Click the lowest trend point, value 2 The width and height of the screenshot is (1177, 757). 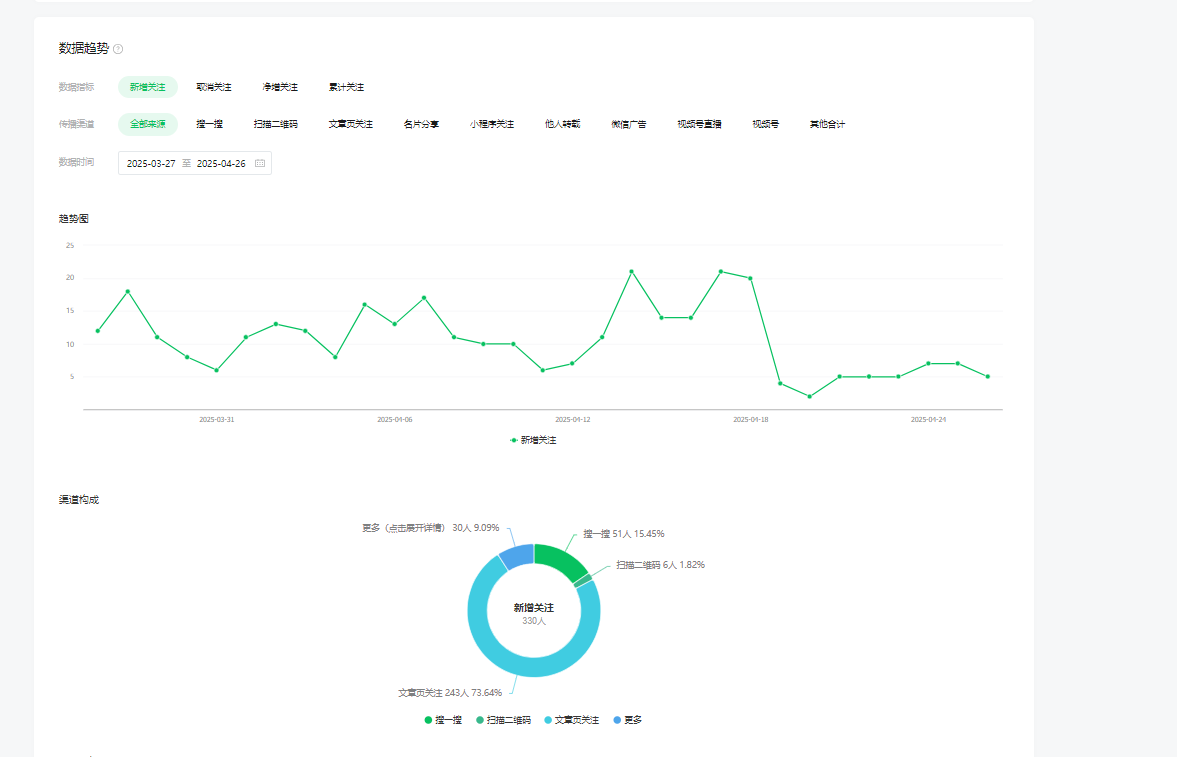[x=809, y=397]
